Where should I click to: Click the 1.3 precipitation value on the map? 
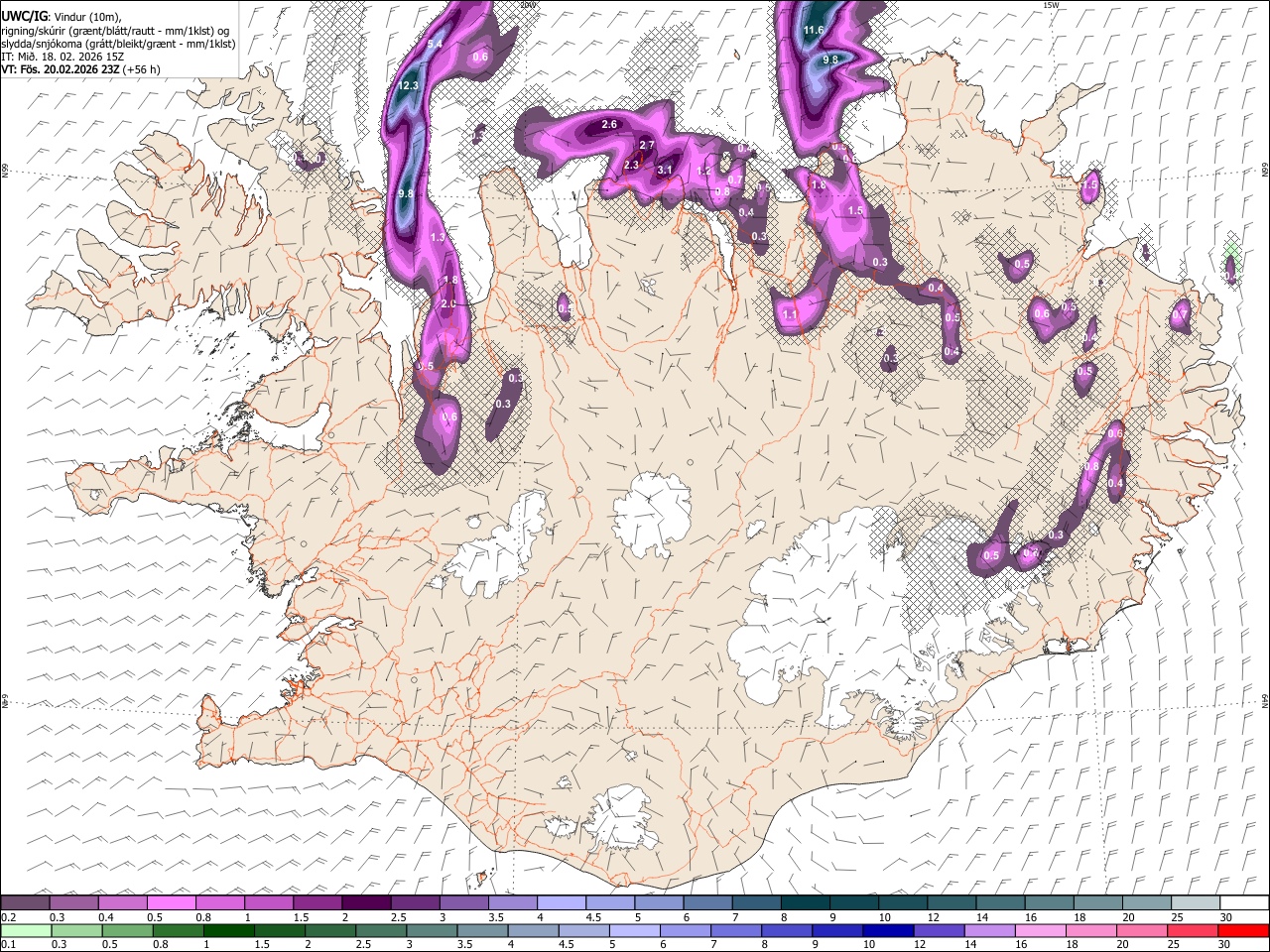(439, 238)
